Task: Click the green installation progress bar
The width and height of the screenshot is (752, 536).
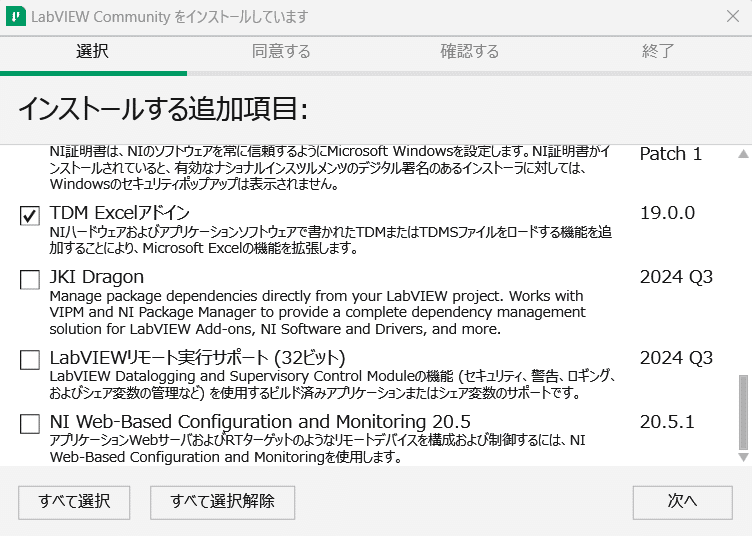Action: (x=94, y=73)
